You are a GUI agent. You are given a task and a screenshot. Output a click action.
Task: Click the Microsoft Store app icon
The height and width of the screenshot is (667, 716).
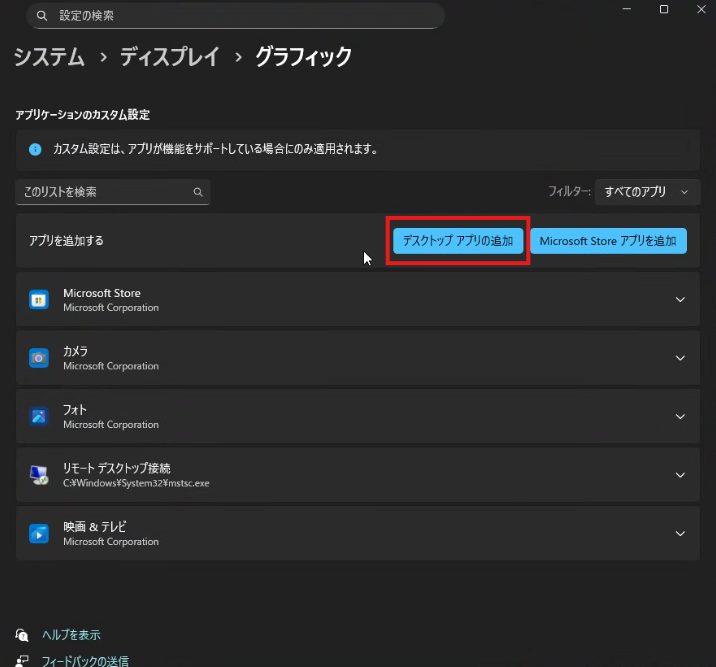click(x=39, y=299)
